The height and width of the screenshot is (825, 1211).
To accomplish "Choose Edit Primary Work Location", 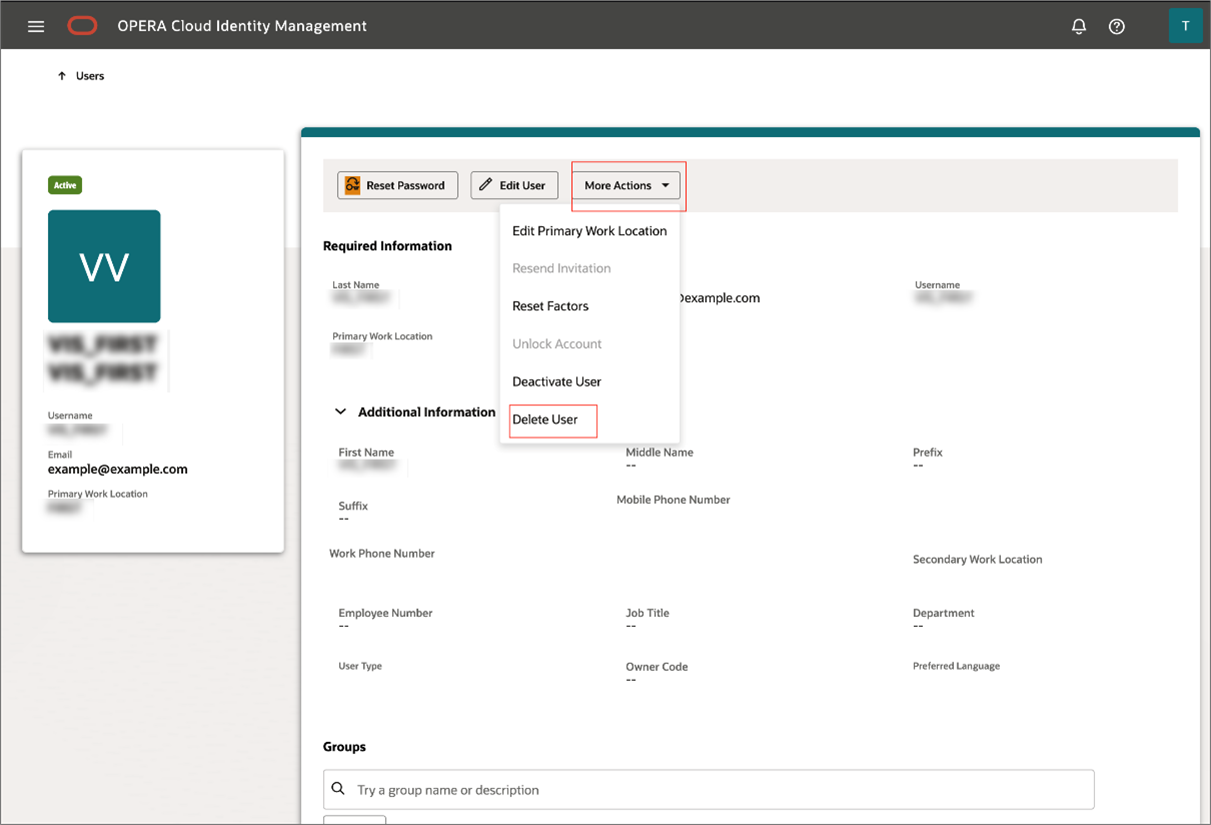I will 589,231.
